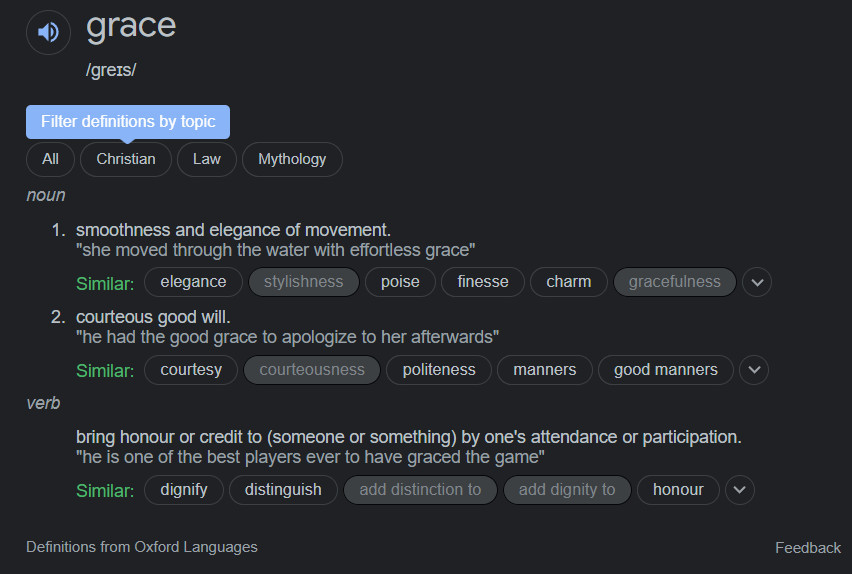The width and height of the screenshot is (852, 574).
Task: Open the synonym good manners
Action: (666, 370)
